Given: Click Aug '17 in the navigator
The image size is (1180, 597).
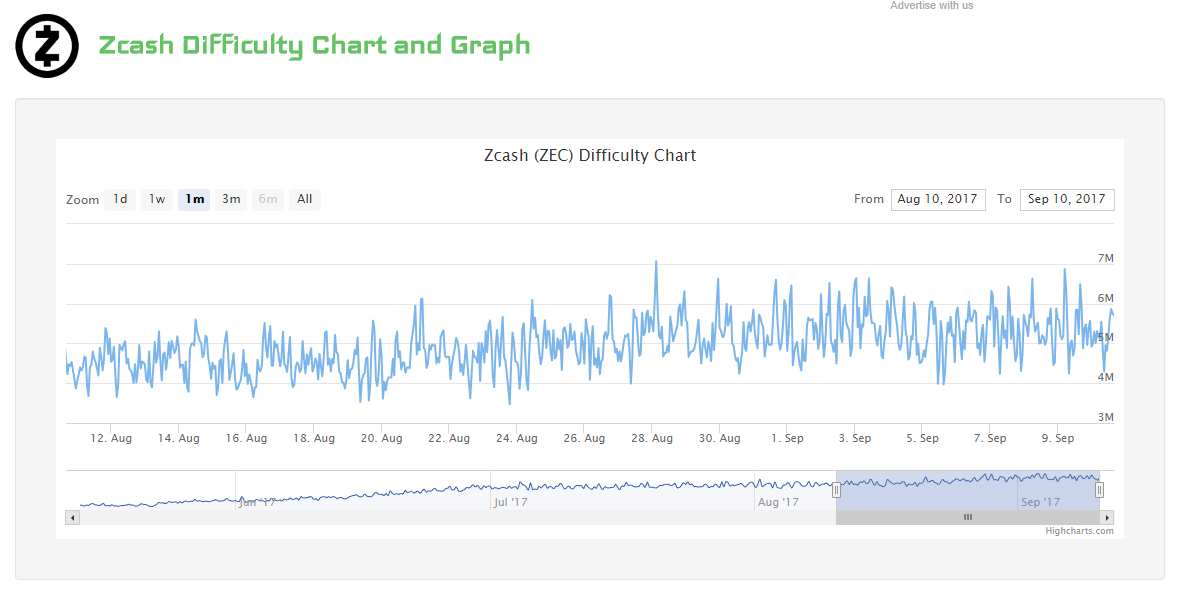Looking at the screenshot, I should pos(778,502).
